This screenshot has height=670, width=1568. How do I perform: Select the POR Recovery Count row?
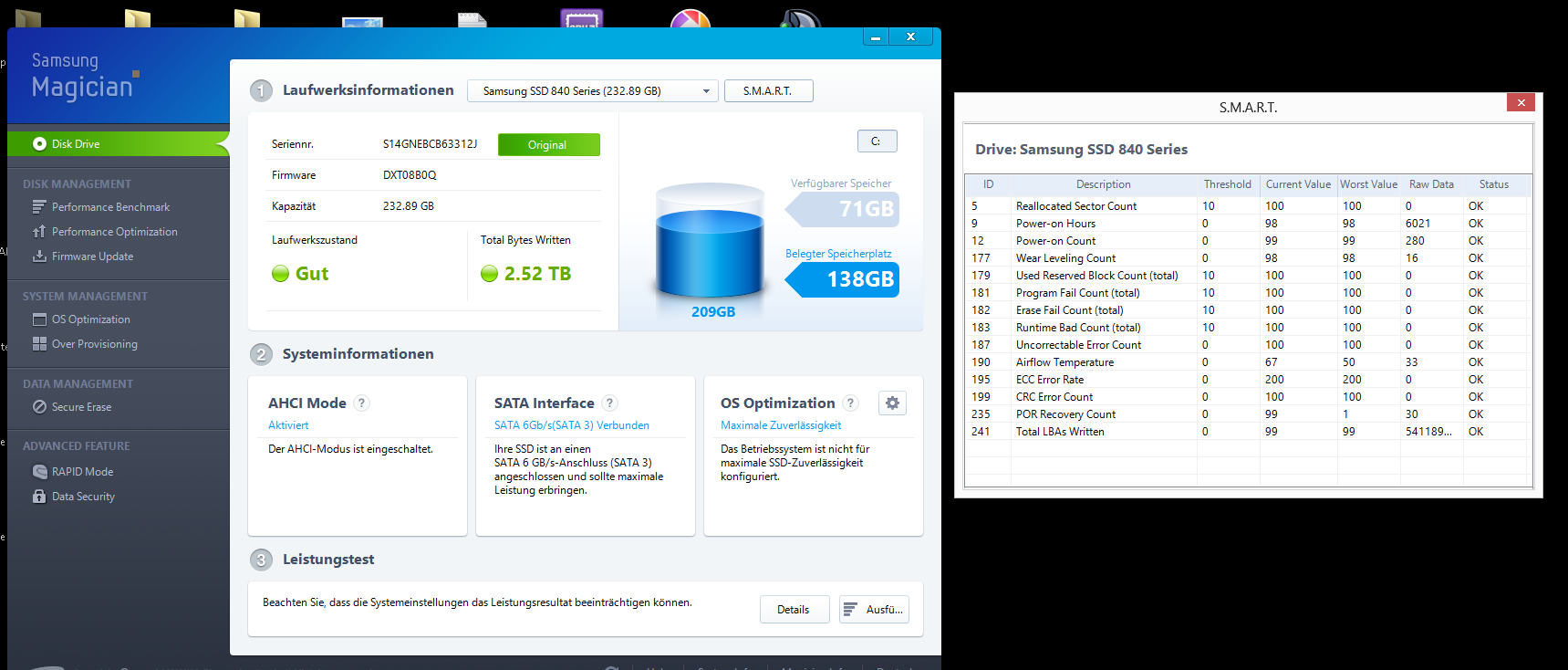click(x=1248, y=414)
